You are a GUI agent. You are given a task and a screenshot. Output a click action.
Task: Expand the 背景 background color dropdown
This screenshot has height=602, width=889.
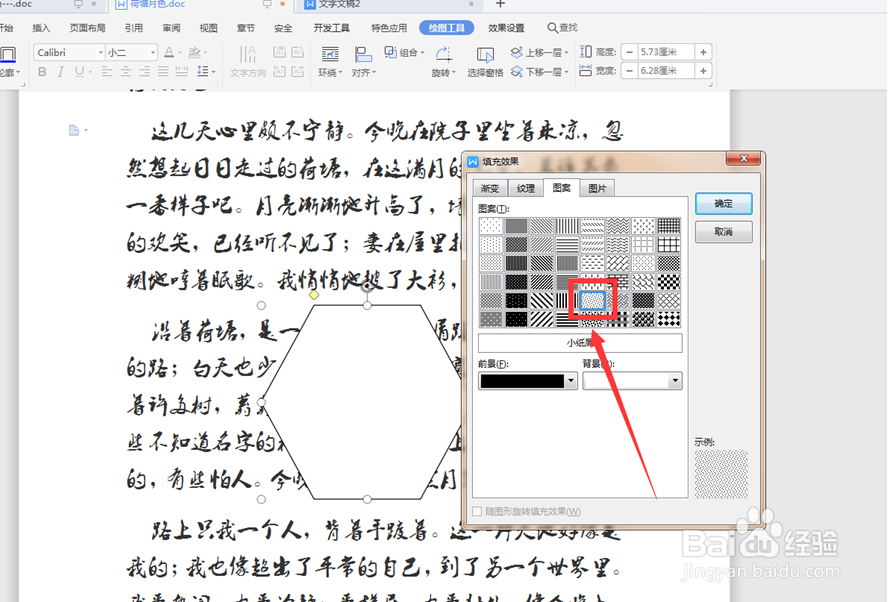tap(675, 381)
